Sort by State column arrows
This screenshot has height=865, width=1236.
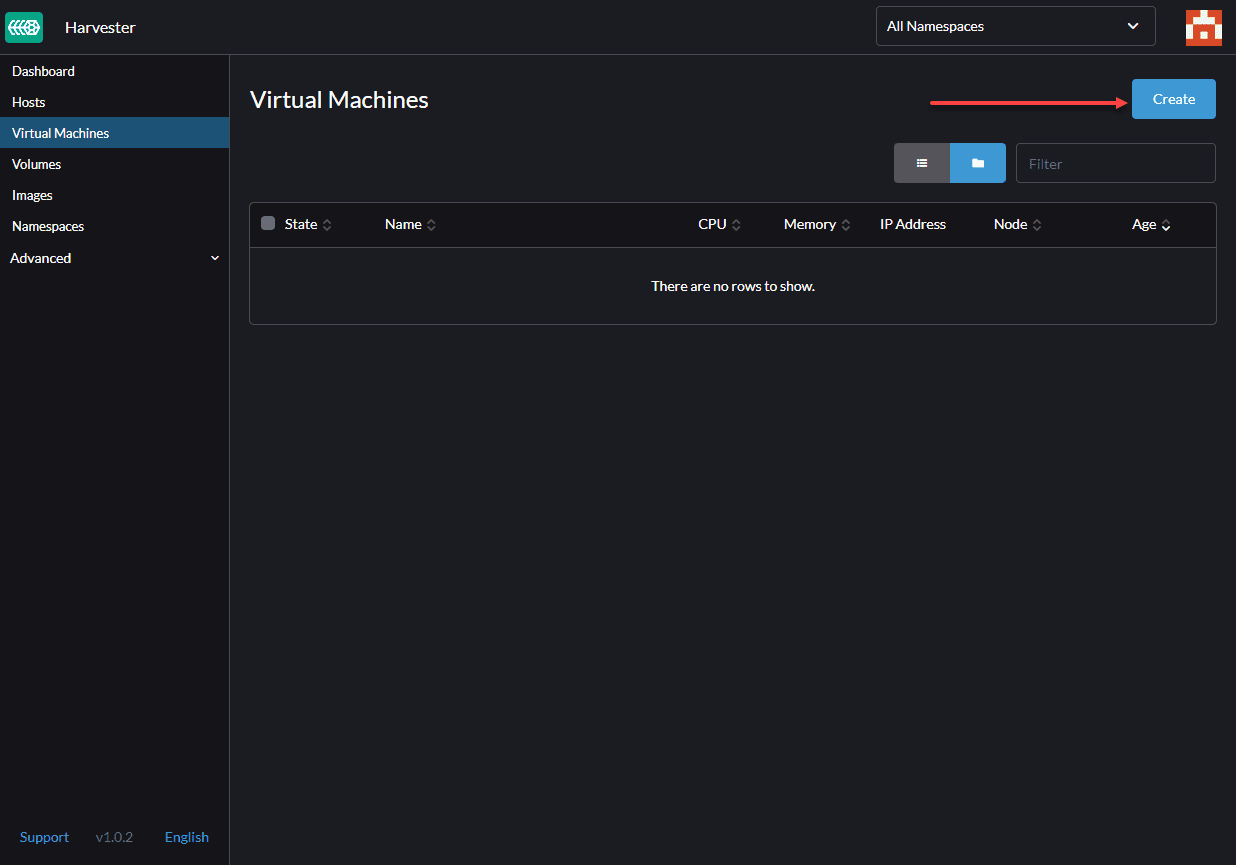coord(327,225)
